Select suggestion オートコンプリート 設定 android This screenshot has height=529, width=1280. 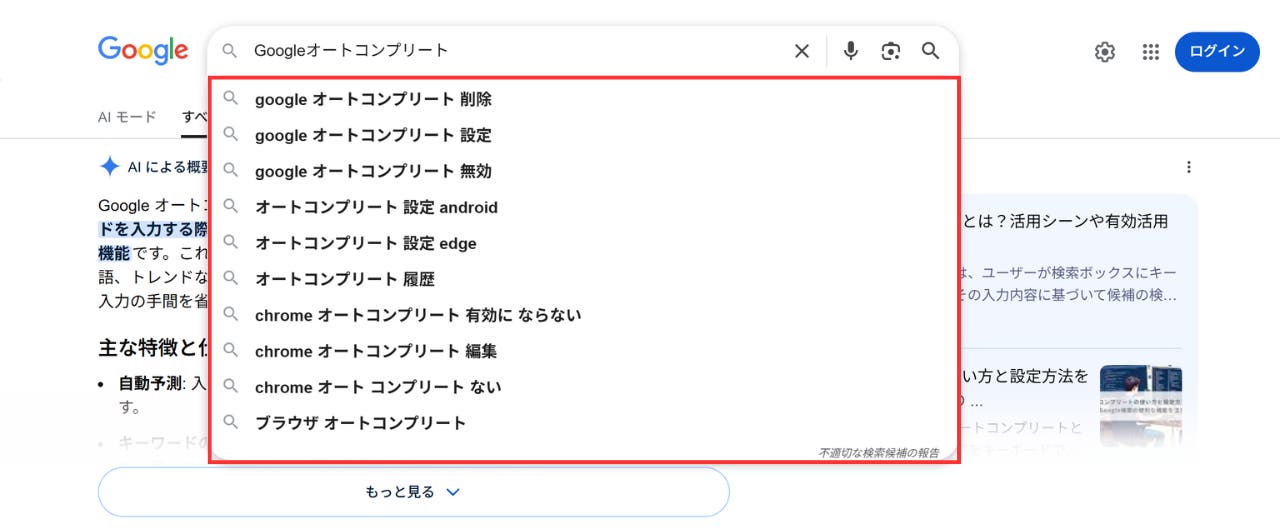point(584,207)
